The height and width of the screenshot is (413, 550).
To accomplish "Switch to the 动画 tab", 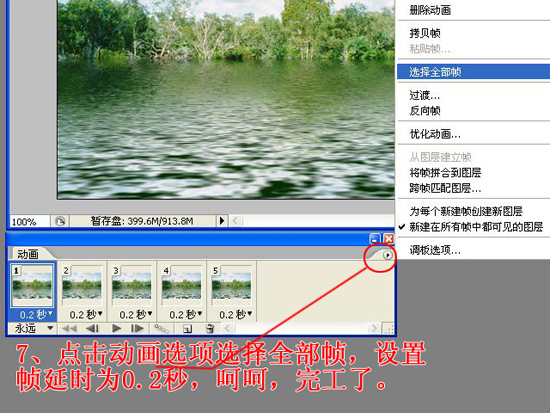I will 28,254.
